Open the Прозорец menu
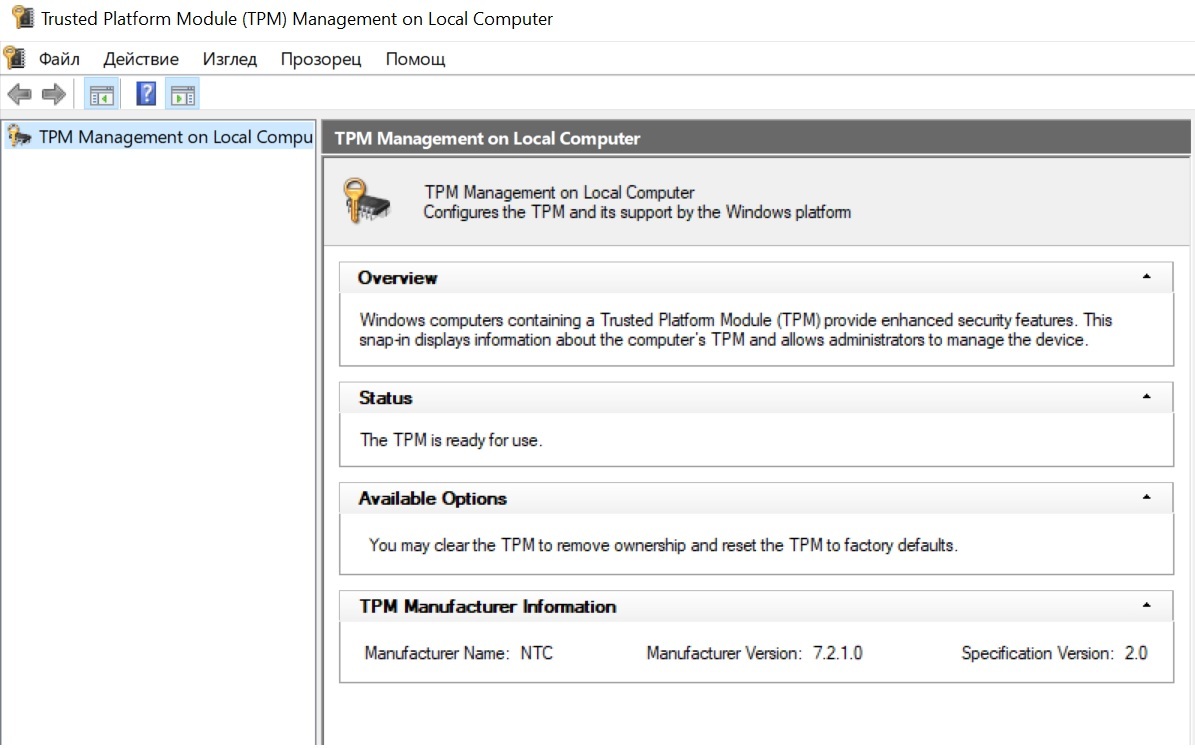The width and height of the screenshot is (1195, 748). pyautogui.click(x=321, y=59)
